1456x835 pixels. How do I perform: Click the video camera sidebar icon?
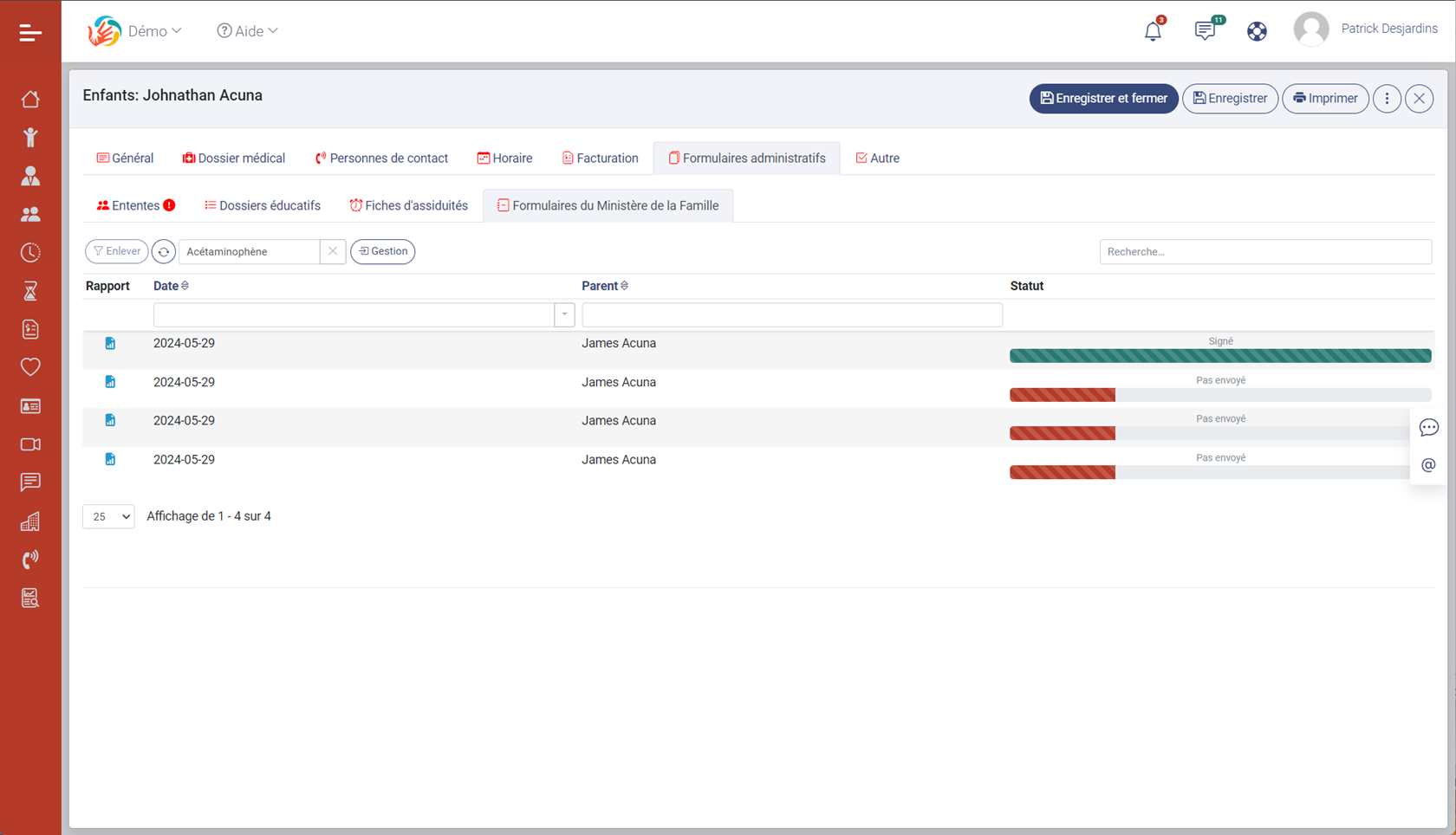pos(30,444)
